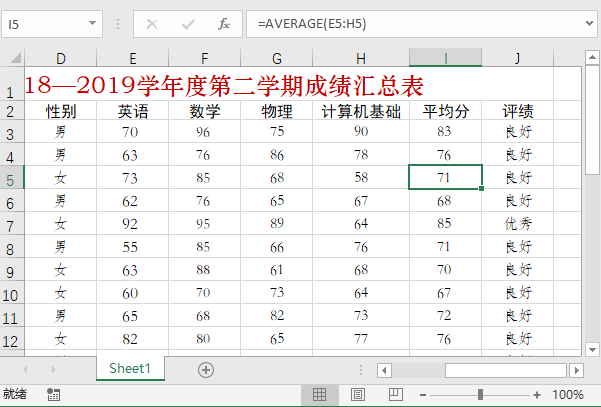The width and height of the screenshot is (601, 407).
Task: Open the Name Box dropdown arrow
Action: click(92, 23)
